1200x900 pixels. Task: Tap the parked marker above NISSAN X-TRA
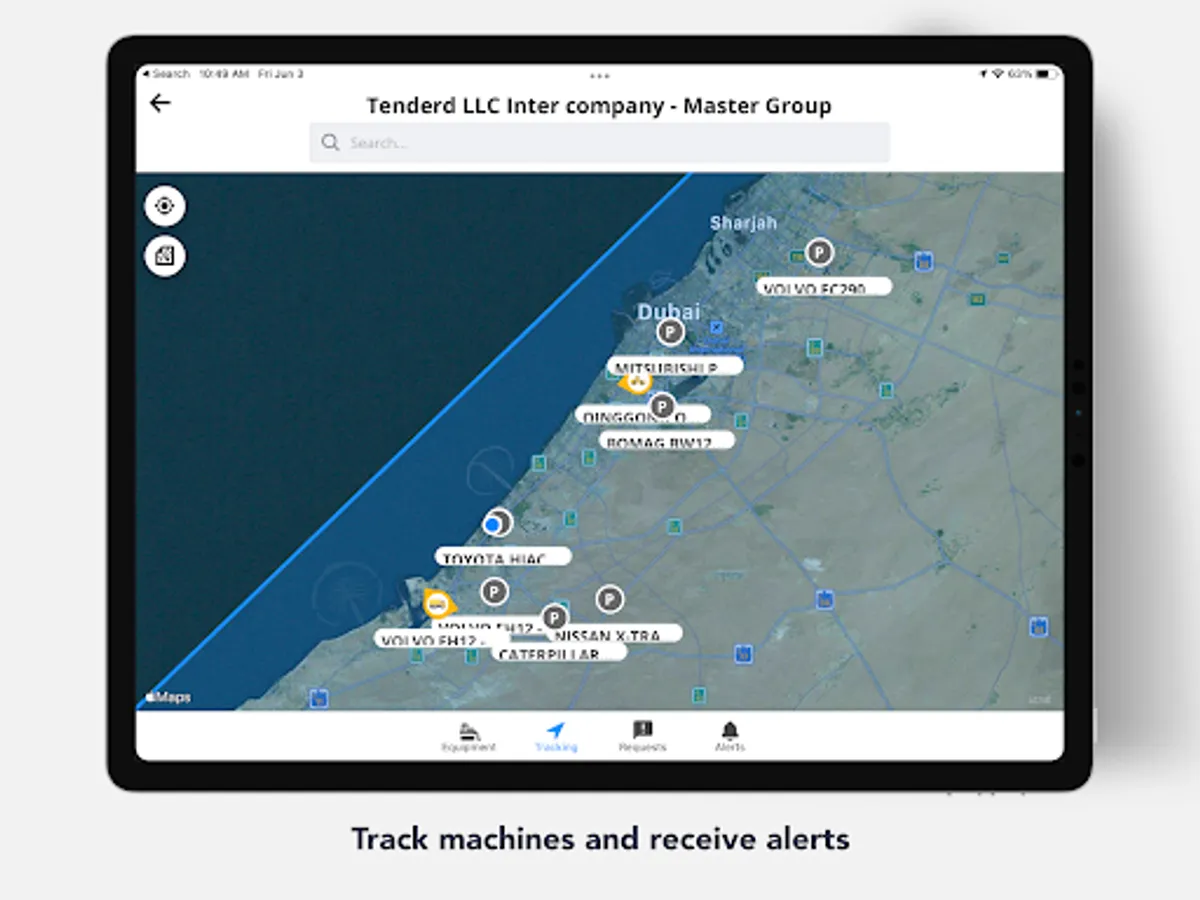click(610, 600)
